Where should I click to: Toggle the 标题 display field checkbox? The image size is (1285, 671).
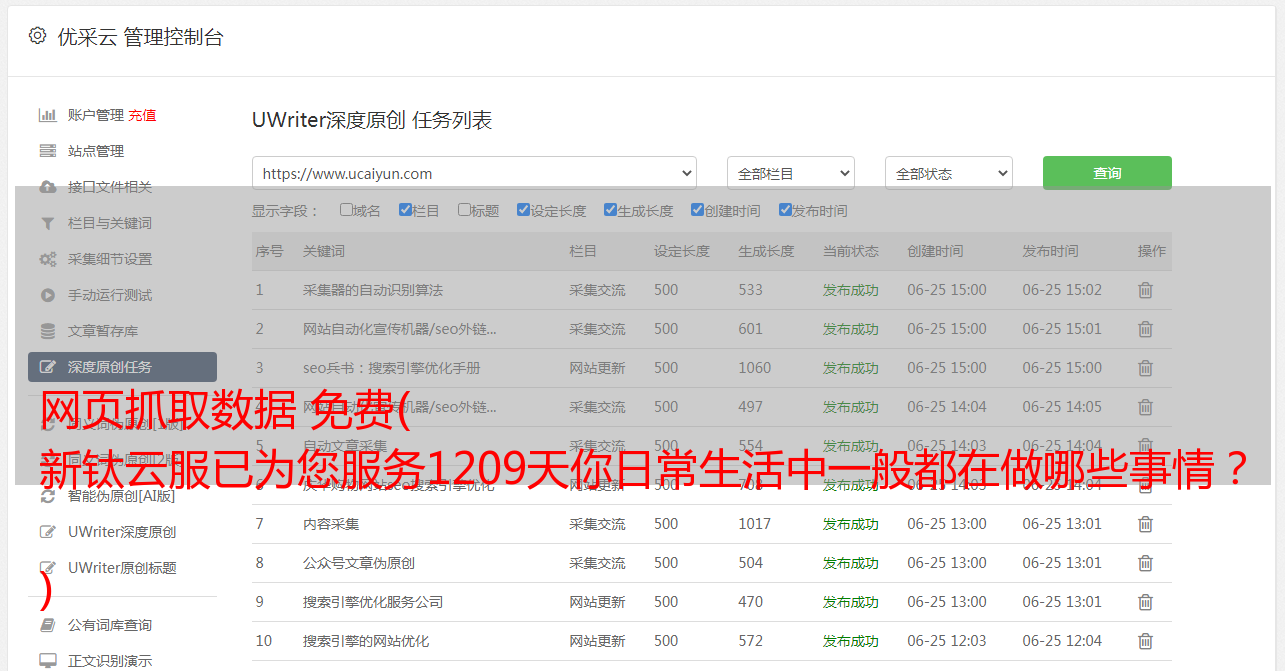point(464,210)
